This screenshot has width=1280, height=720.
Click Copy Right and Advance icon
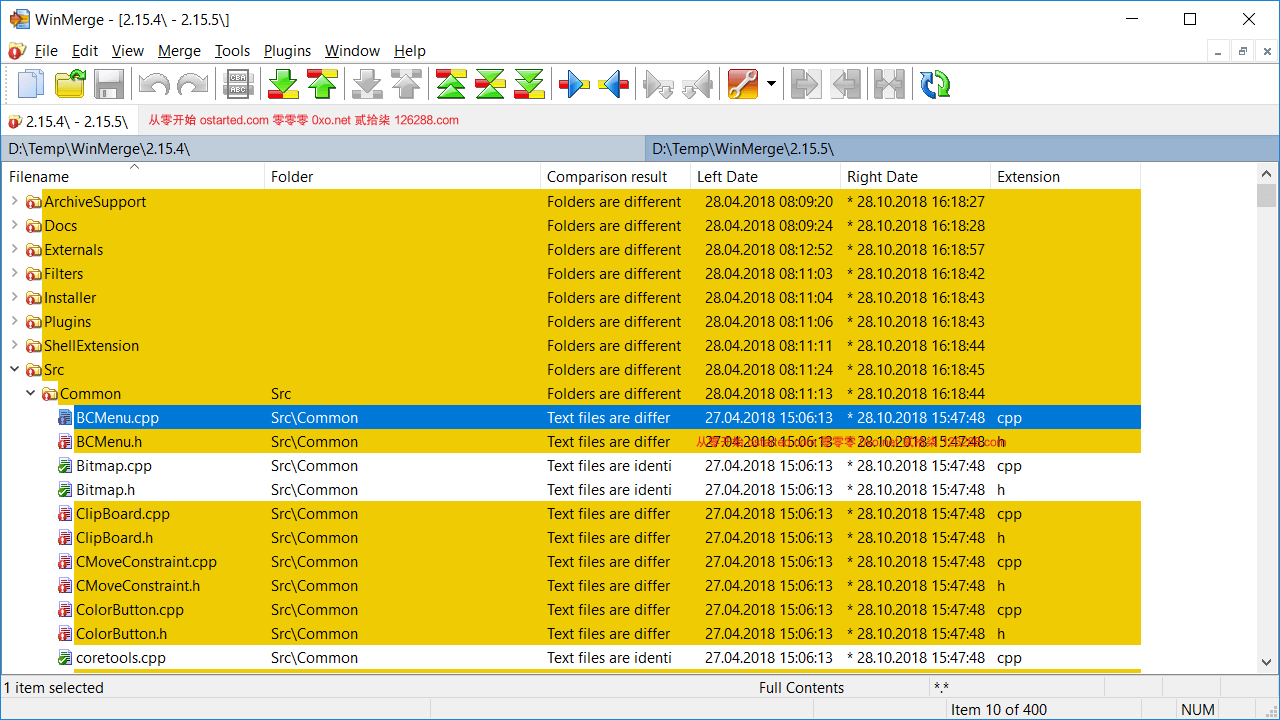[658, 84]
